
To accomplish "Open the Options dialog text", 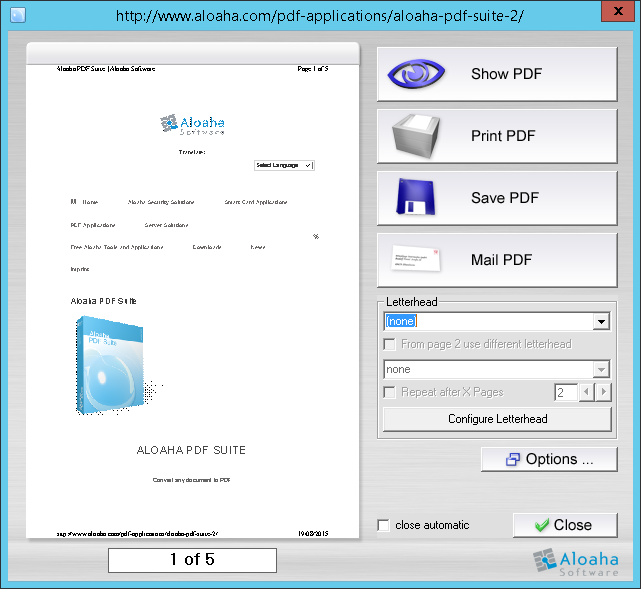I will pos(560,459).
